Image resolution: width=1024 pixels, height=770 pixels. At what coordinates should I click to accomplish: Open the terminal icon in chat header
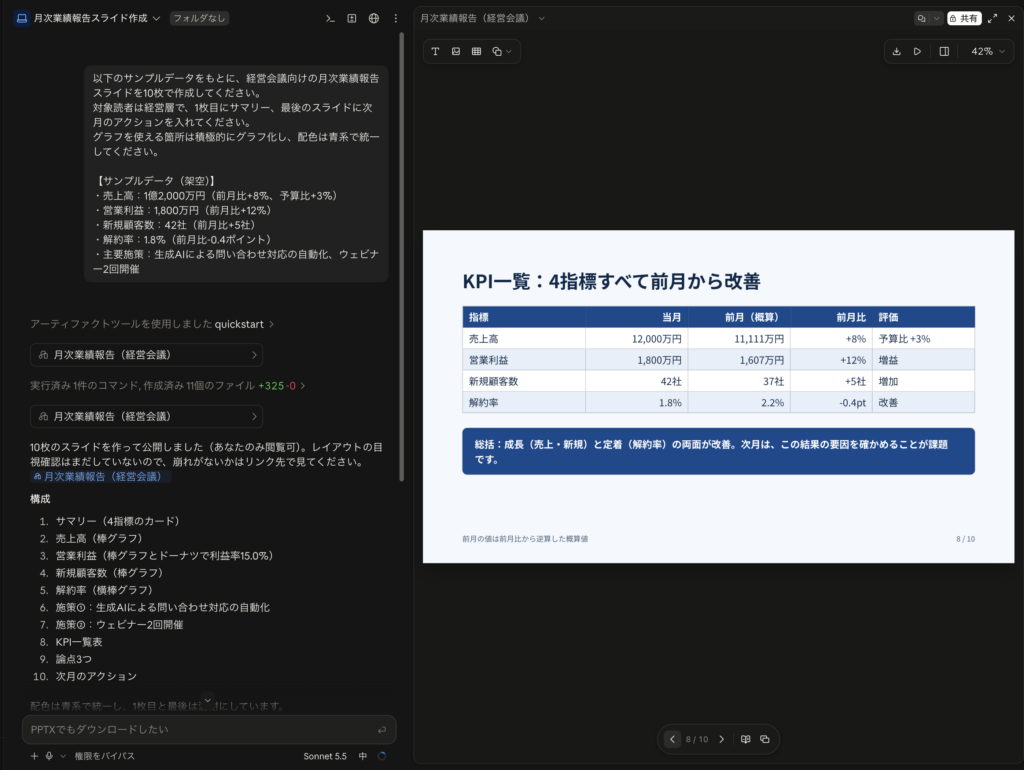click(330, 18)
